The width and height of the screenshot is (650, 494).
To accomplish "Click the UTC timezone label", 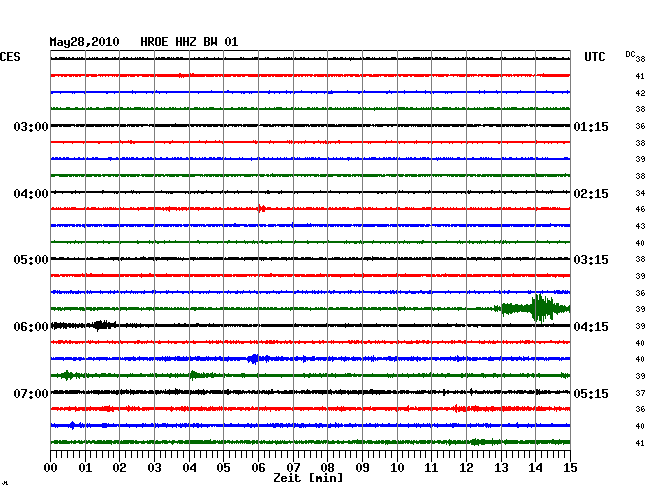I will point(594,57).
